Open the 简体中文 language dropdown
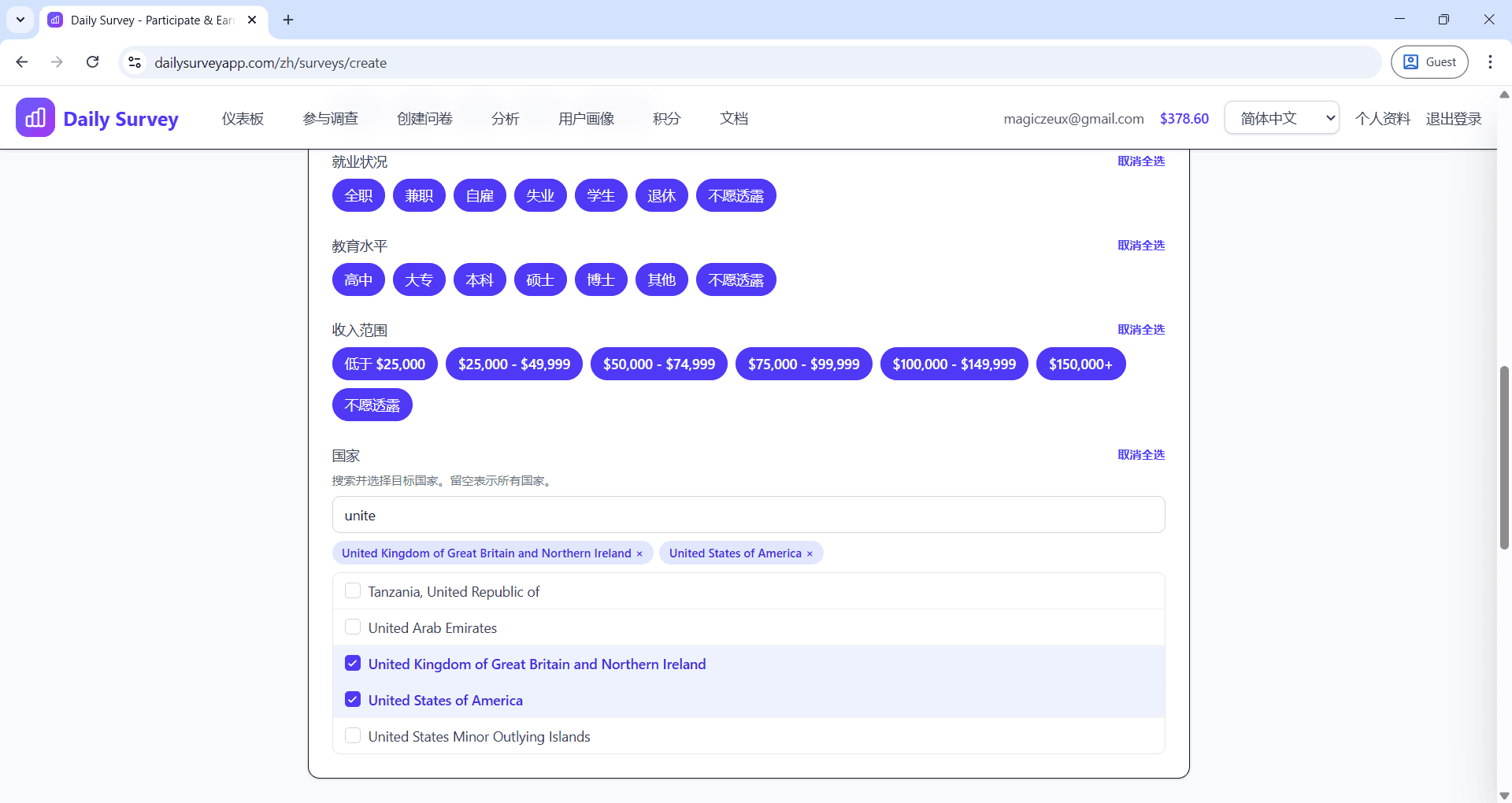The width and height of the screenshot is (1512, 803). click(1281, 118)
